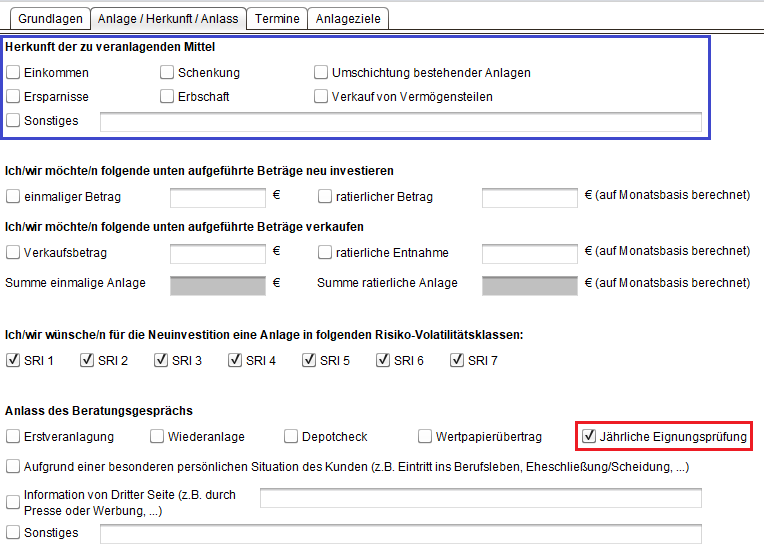Image resolution: width=764 pixels, height=557 pixels.
Task: Click the Information von Dritter Seite text field
Action: (x=481, y=498)
